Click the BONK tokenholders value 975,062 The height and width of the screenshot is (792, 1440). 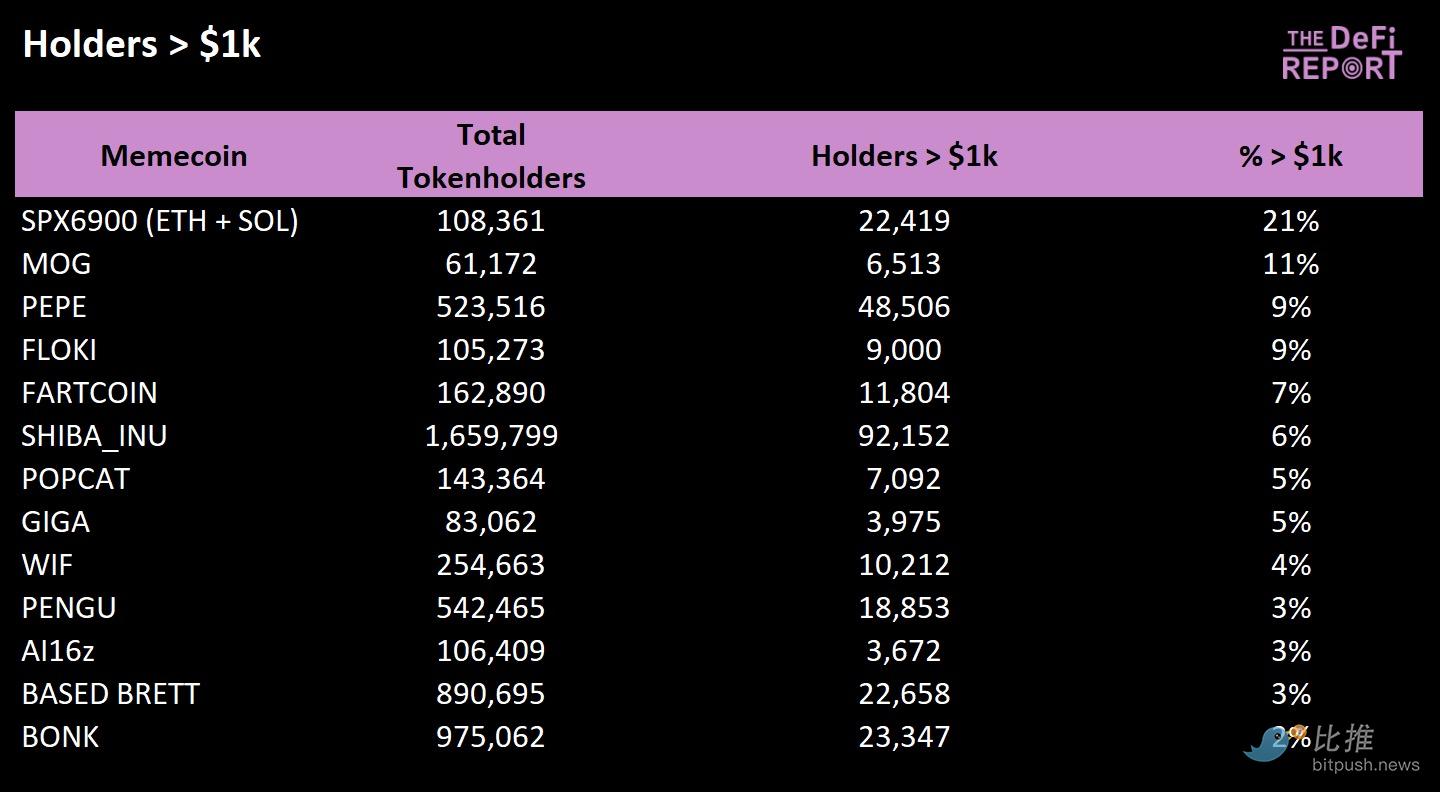click(x=491, y=737)
